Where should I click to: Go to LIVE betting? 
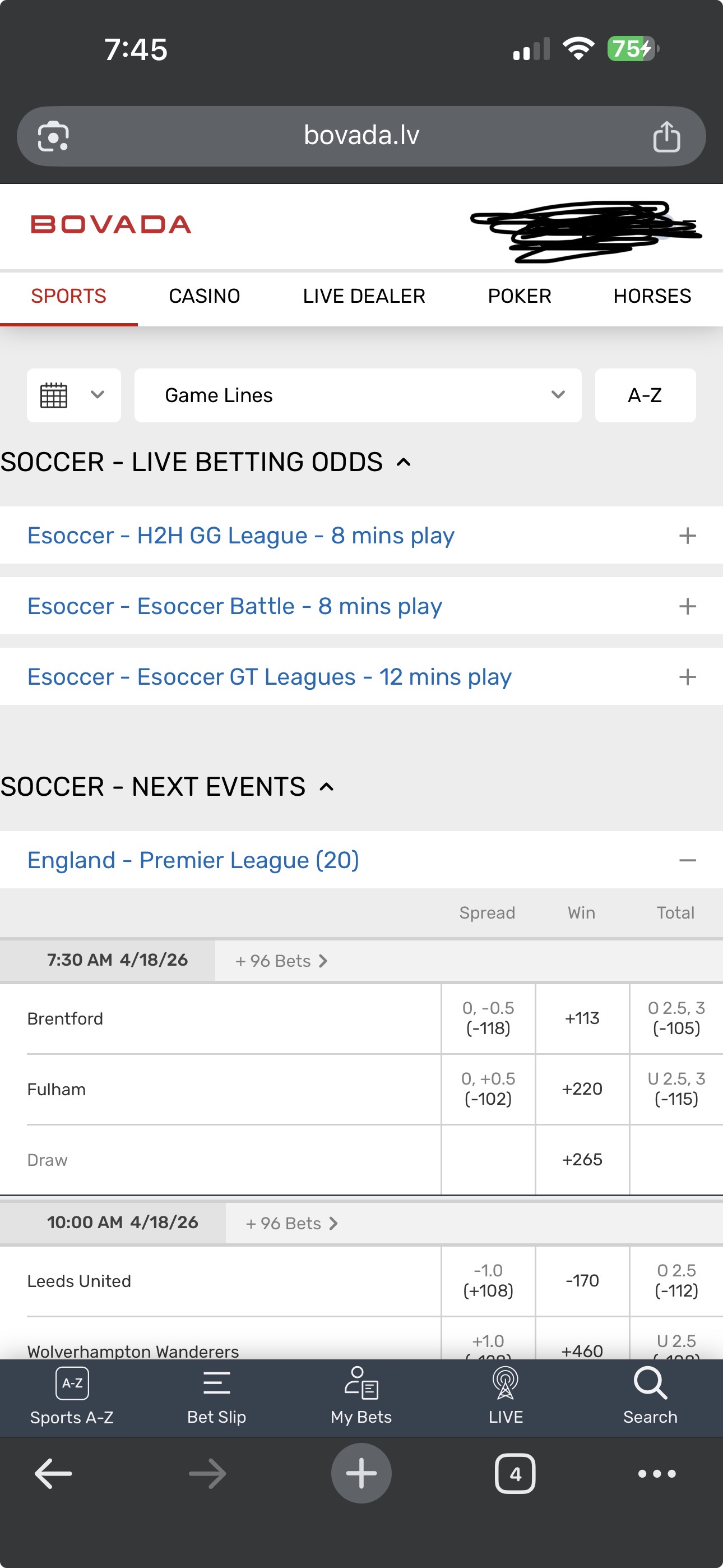[505, 1396]
